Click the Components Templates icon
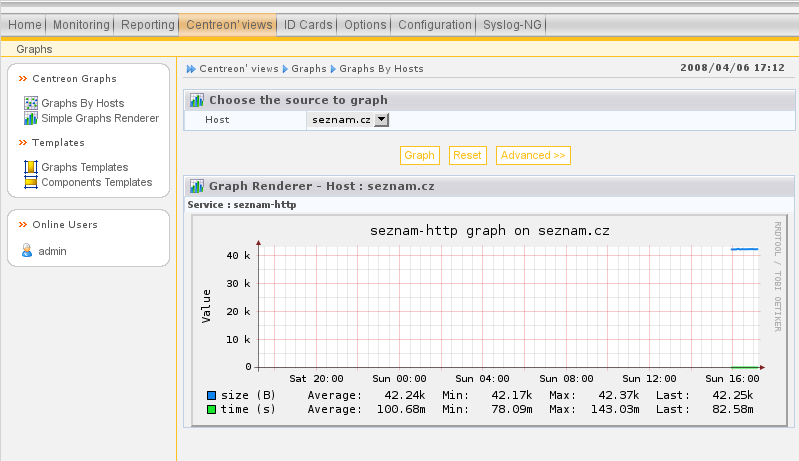The width and height of the screenshot is (799, 461). (31, 182)
